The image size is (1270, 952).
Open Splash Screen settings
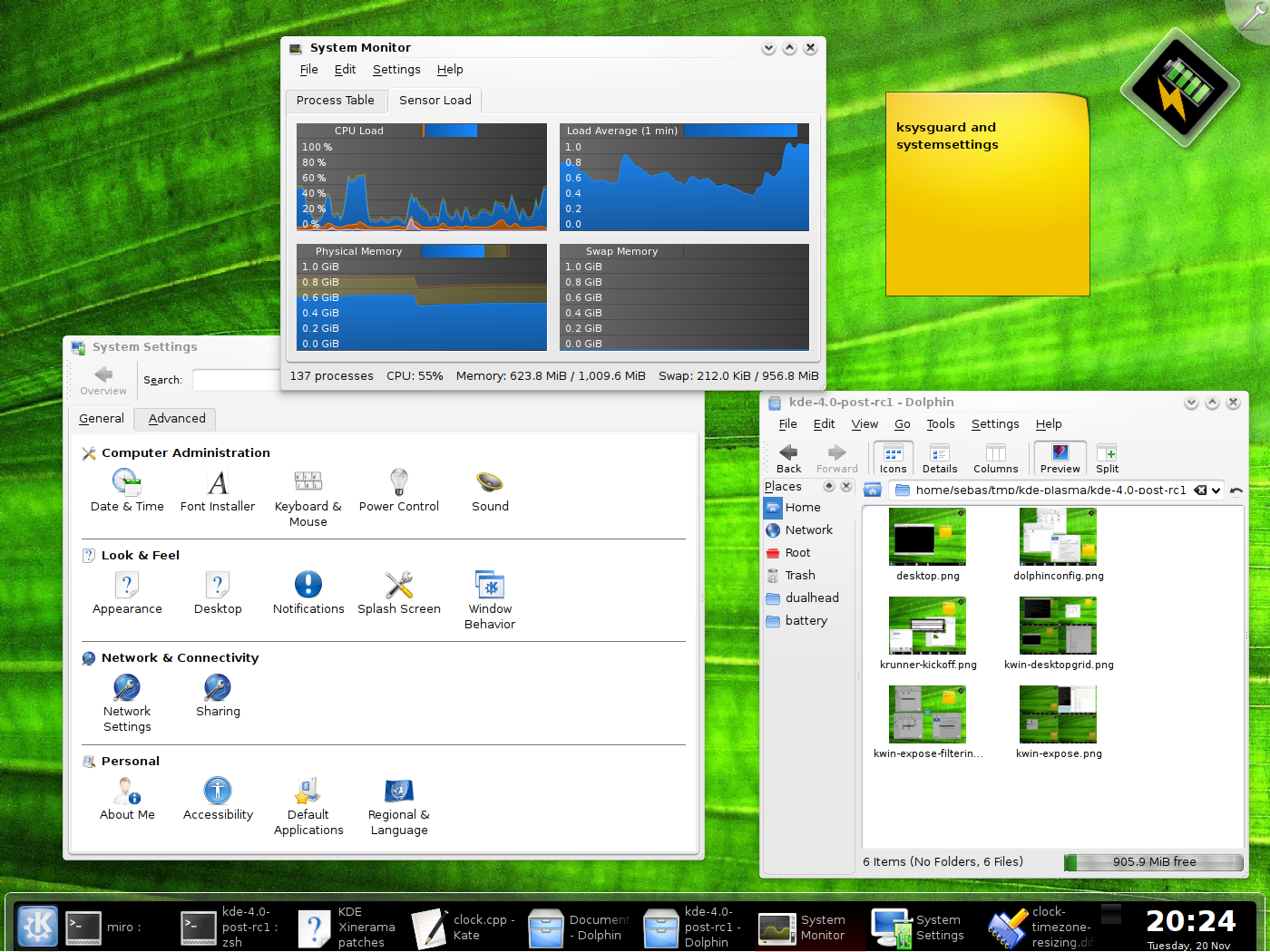tap(399, 593)
